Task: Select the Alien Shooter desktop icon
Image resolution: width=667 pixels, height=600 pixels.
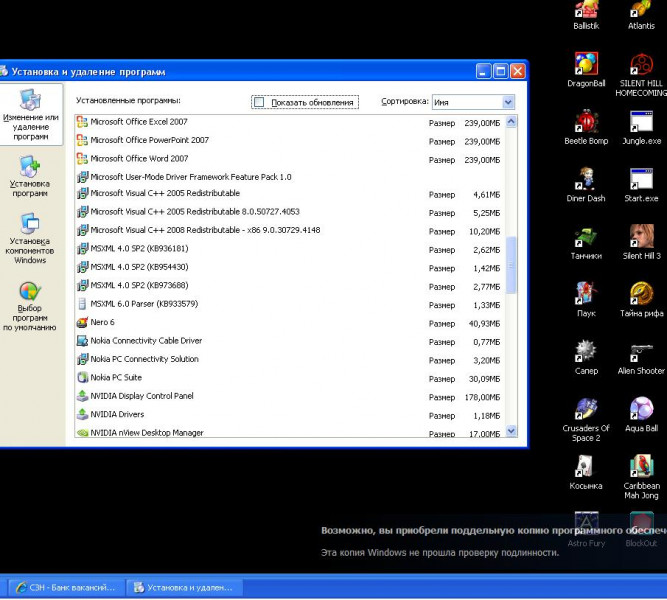Action: tap(641, 359)
